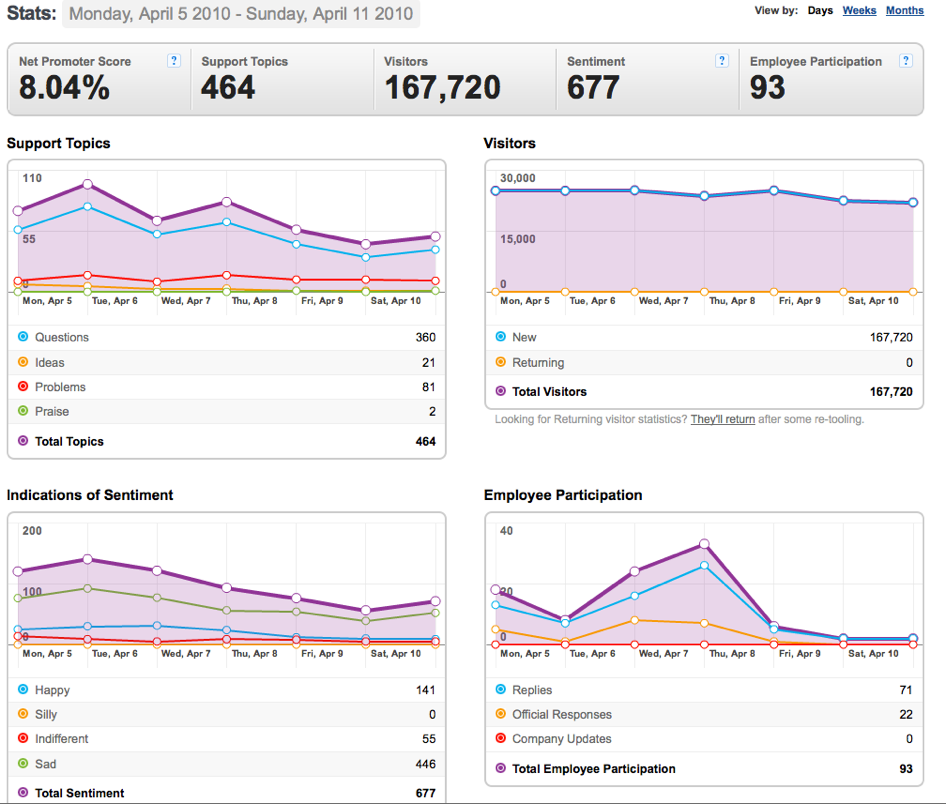Open the Employee Participation help icon
This screenshot has width=946, height=804.
coord(905,61)
